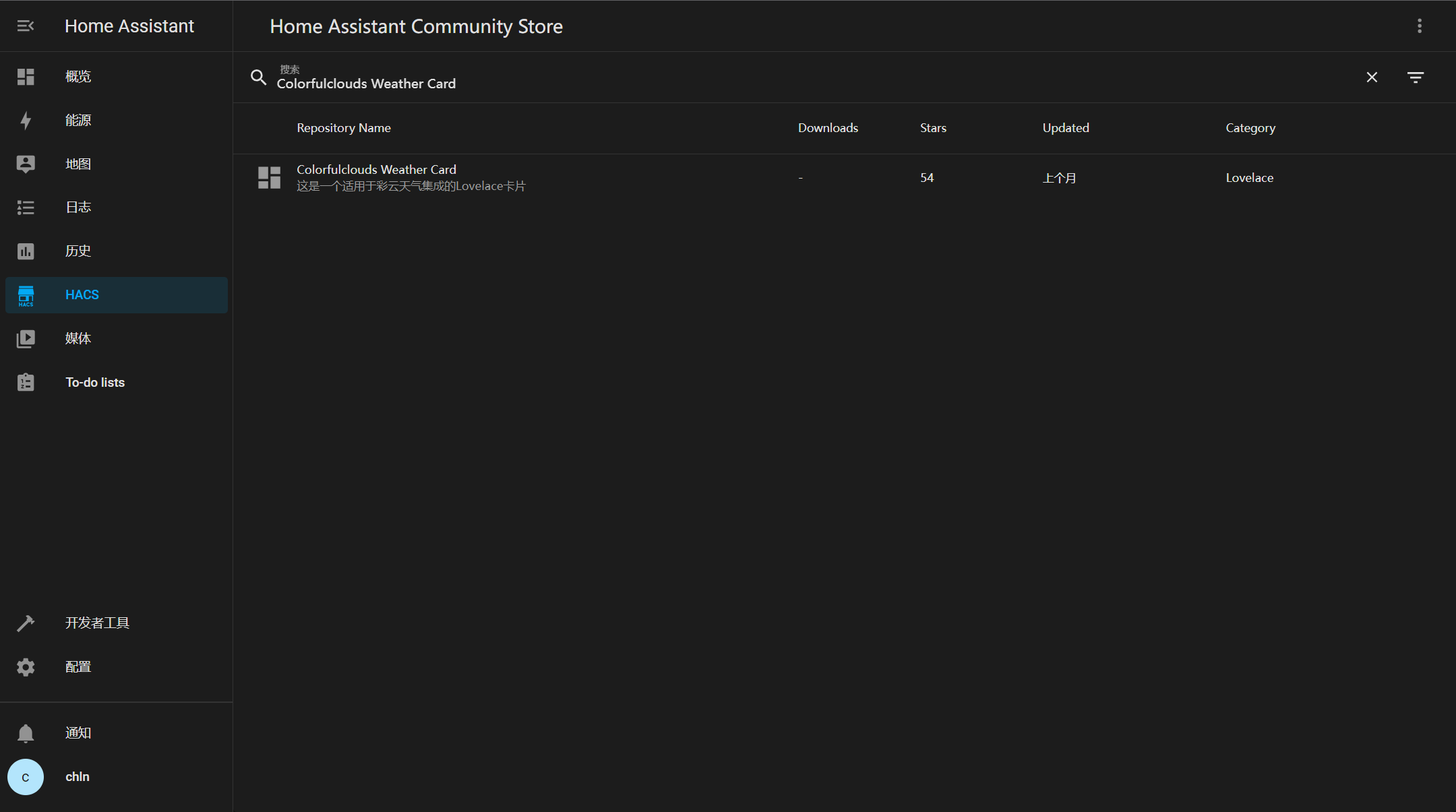The width and height of the screenshot is (1456, 812).
Task: Go to To-do lists in the sidebar
Action: click(x=95, y=382)
